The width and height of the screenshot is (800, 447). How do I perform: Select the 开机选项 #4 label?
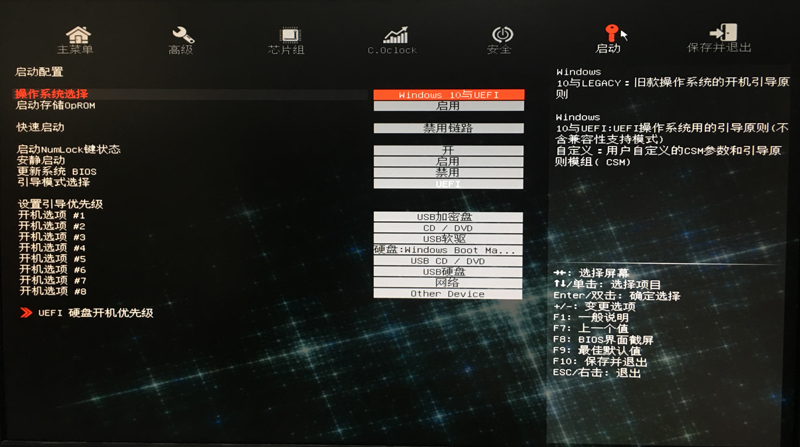tap(52, 248)
